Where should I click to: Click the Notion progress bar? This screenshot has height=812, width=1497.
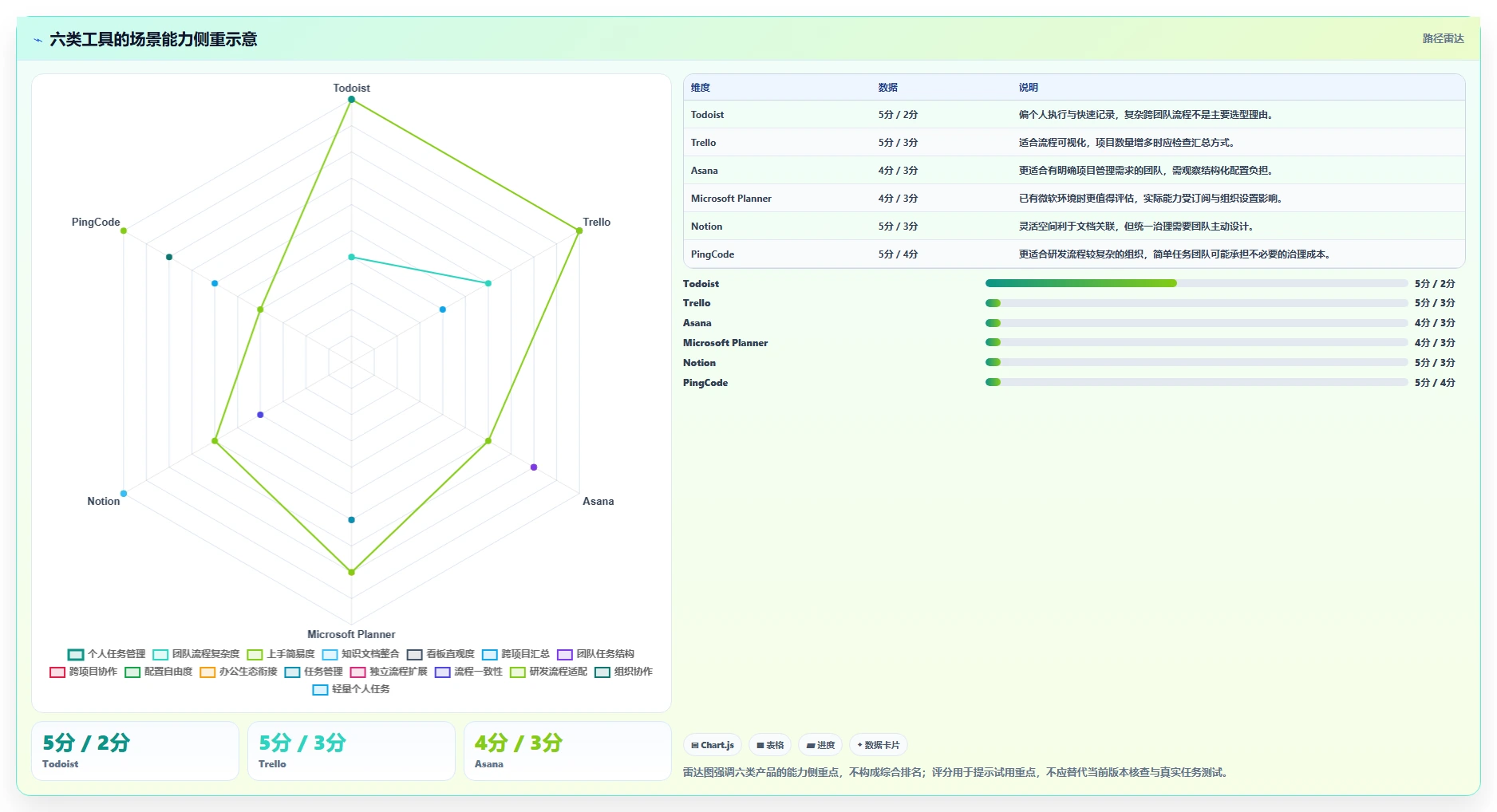(x=1196, y=362)
